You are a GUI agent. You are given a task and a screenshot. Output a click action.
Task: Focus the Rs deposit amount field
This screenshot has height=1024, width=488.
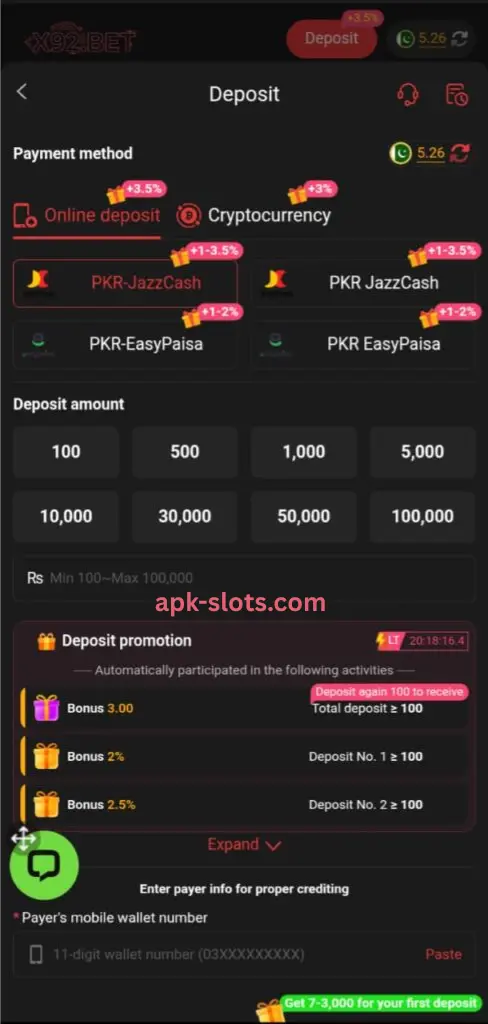pyautogui.click(x=244, y=578)
